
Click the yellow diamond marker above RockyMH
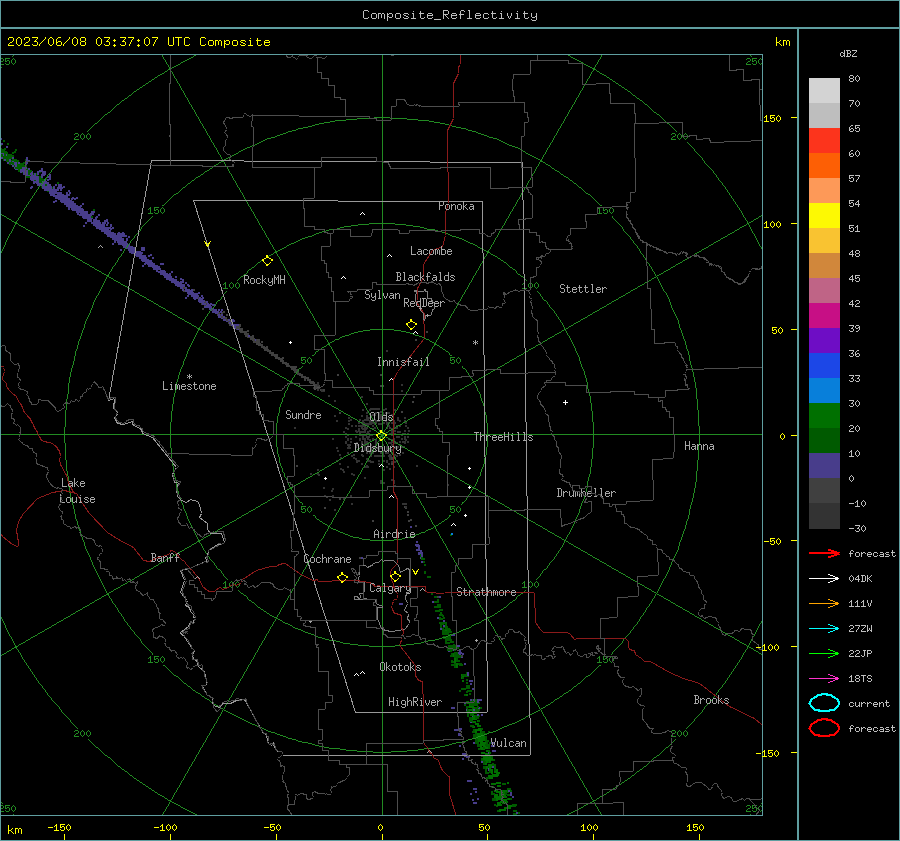[267, 261]
